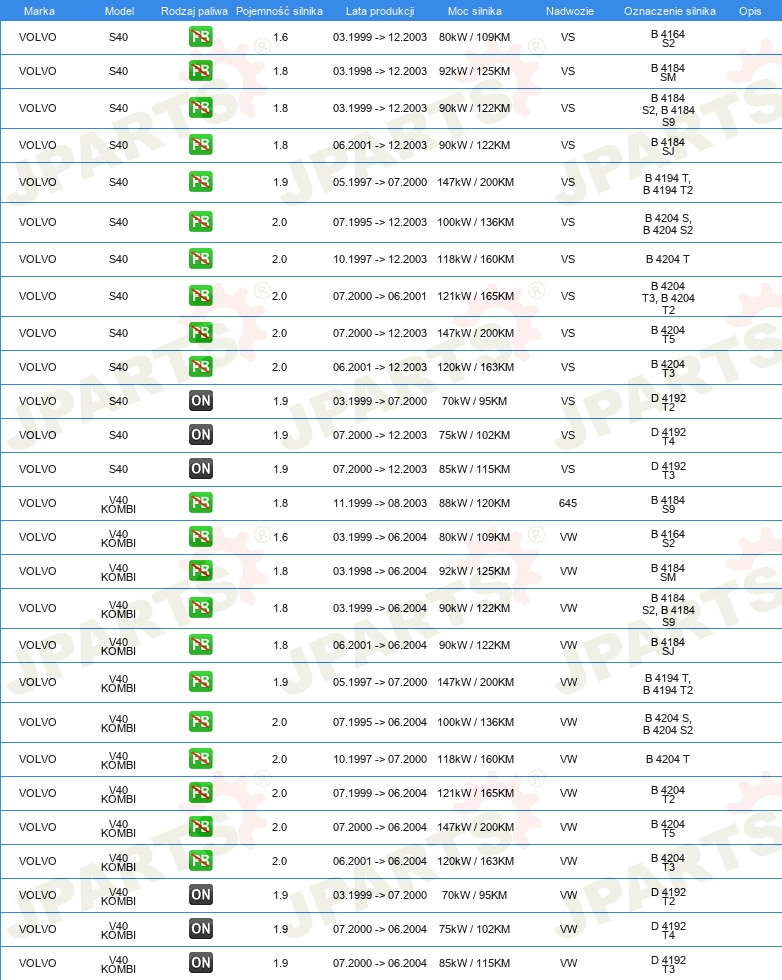Select the date cell '03.1998 -> 06.2004'
This screenshot has height=980, width=782.
(380, 571)
